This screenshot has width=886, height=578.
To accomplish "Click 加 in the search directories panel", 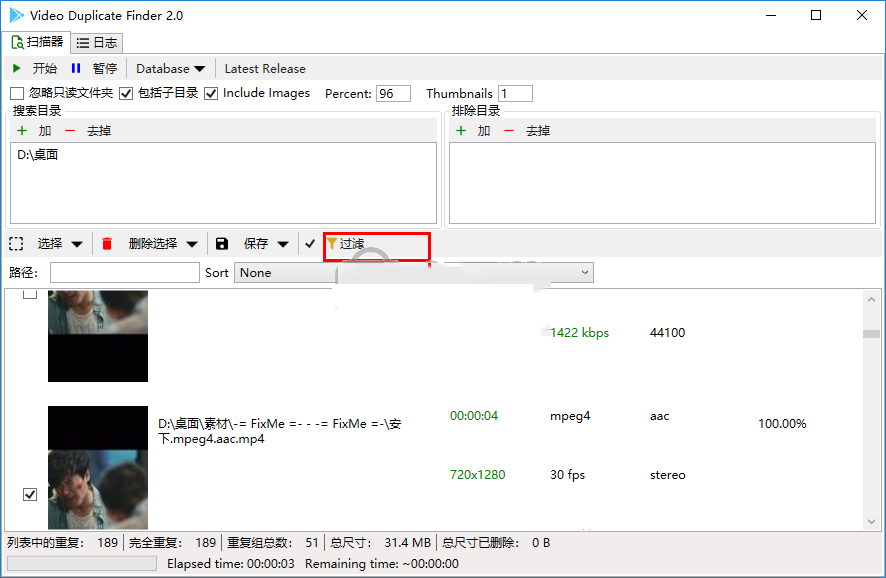I will coord(45,131).
